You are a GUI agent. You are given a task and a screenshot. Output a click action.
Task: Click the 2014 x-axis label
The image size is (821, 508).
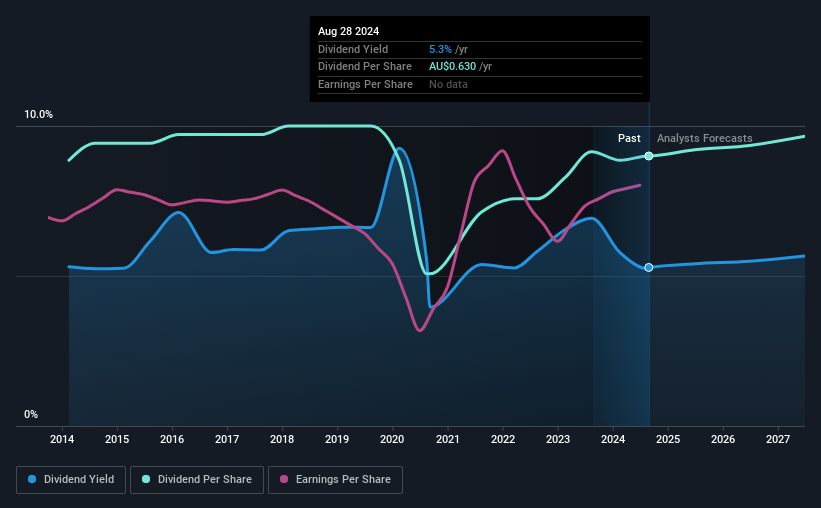62,439
